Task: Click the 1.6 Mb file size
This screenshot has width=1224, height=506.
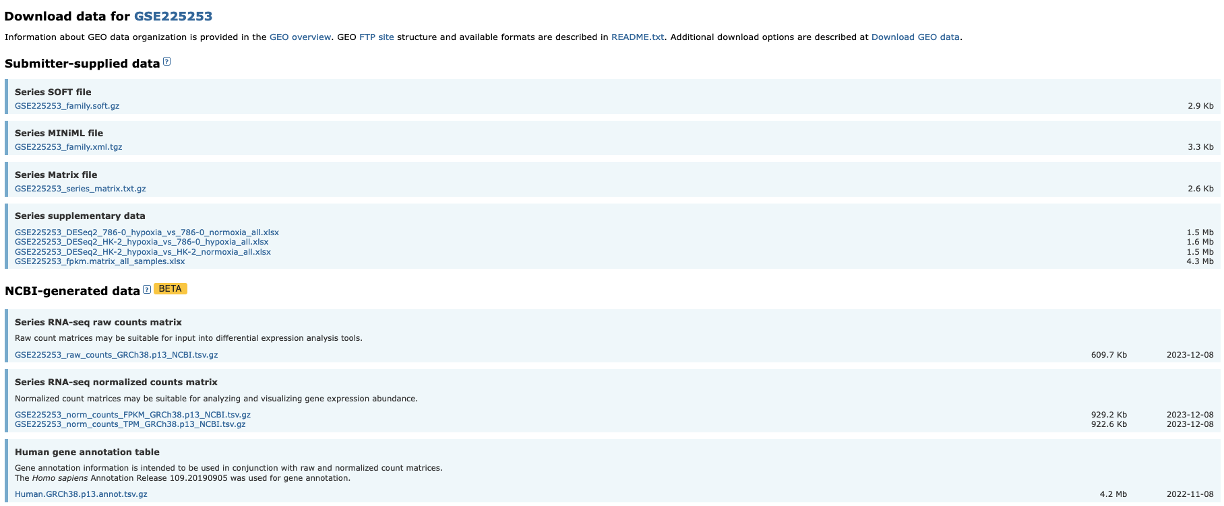Action: point(1200,242)
